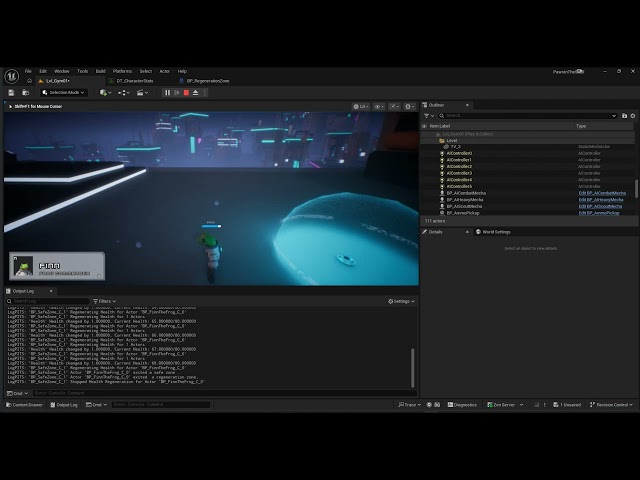
Task: Open the viewport Show eye dropdown
Action: (x=379, y=107)
